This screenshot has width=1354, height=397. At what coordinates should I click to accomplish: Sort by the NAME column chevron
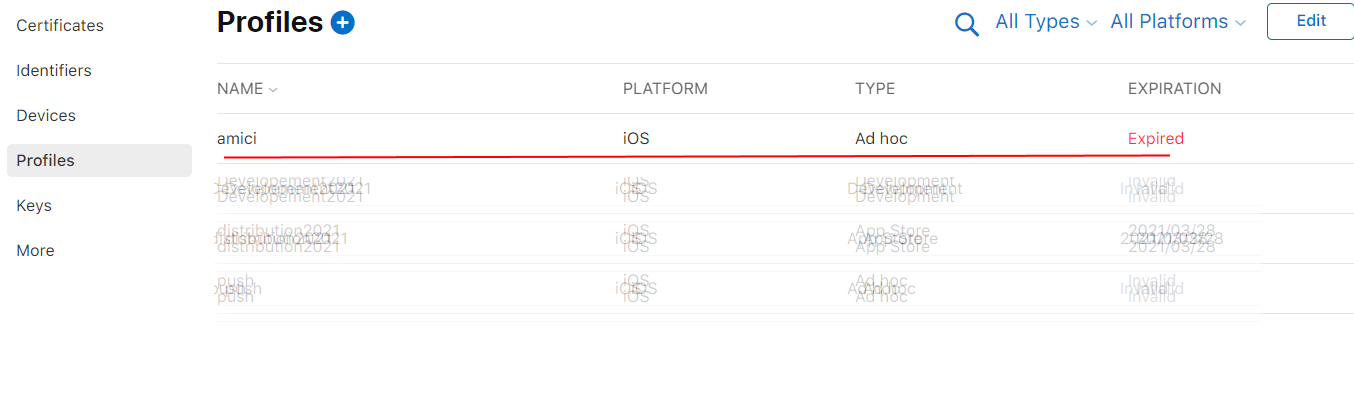click(273, 89)
